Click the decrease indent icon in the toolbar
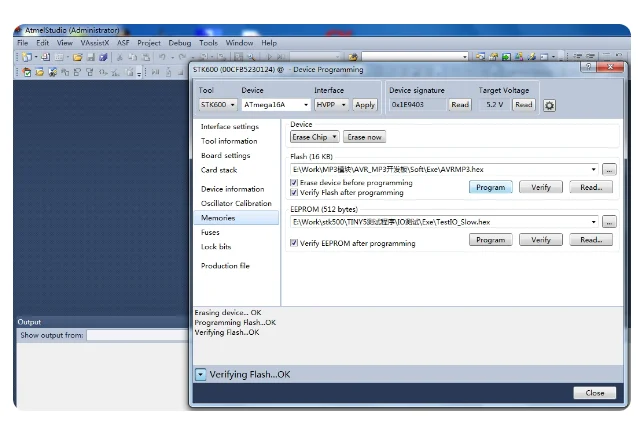The image size is (638, 423). 578,56
